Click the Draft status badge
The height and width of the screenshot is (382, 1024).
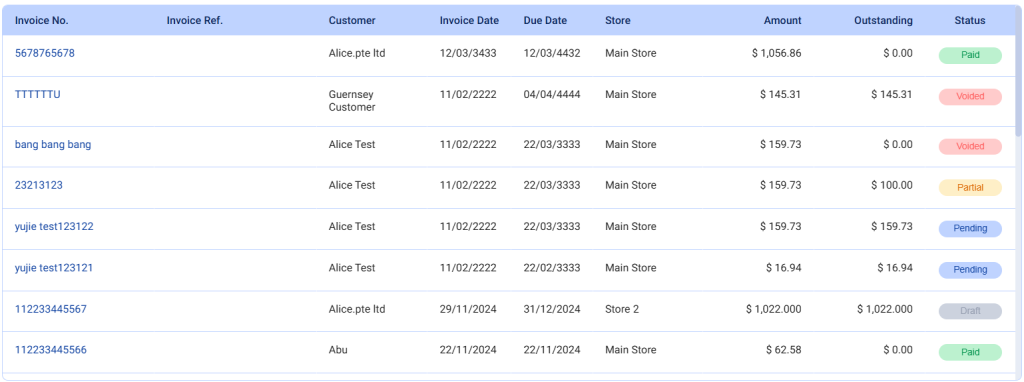tap(970, 311)
